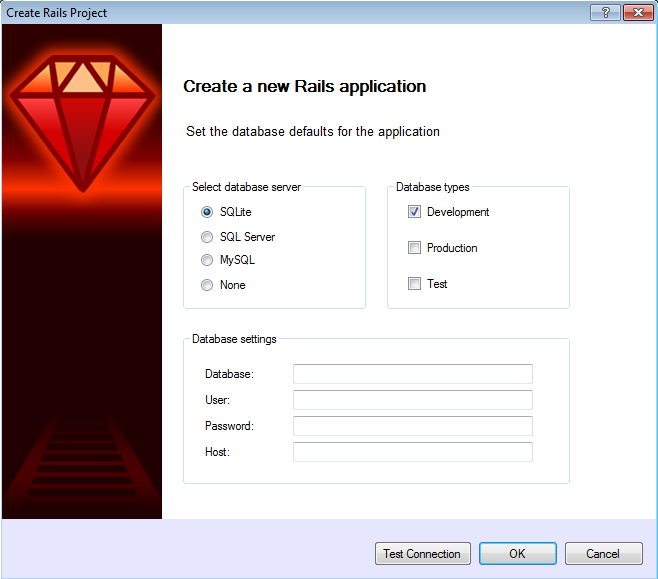Image resolution: width=658 pixels, height=579 pixels.
Task: Click the Test Connection button
Action: click(x=423, y=553)
